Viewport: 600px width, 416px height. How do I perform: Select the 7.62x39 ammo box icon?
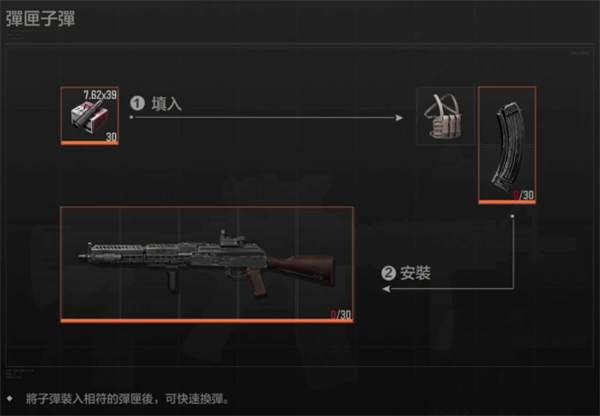coord(89,117)
